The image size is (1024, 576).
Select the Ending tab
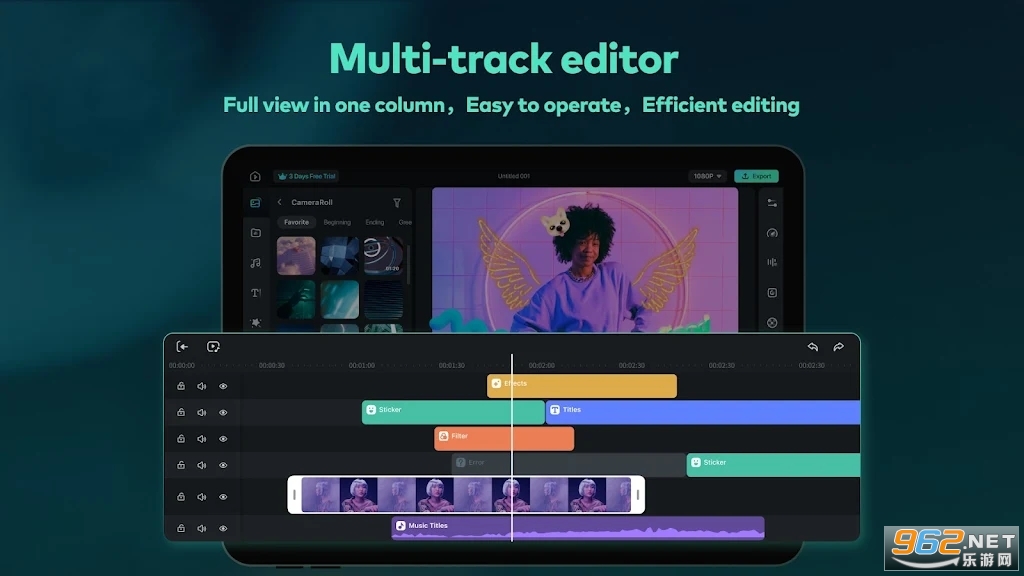click(375, 222)
